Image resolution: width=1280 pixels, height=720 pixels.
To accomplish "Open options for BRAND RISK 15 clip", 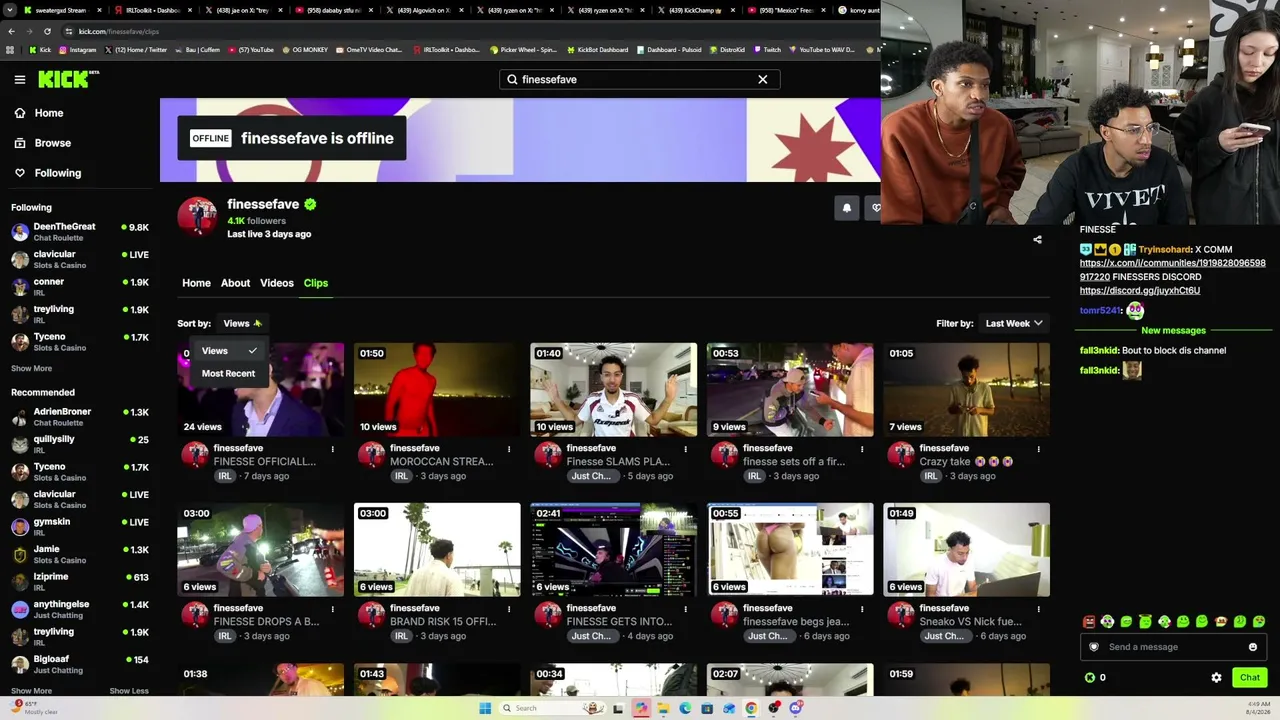I will pos(509,609).
